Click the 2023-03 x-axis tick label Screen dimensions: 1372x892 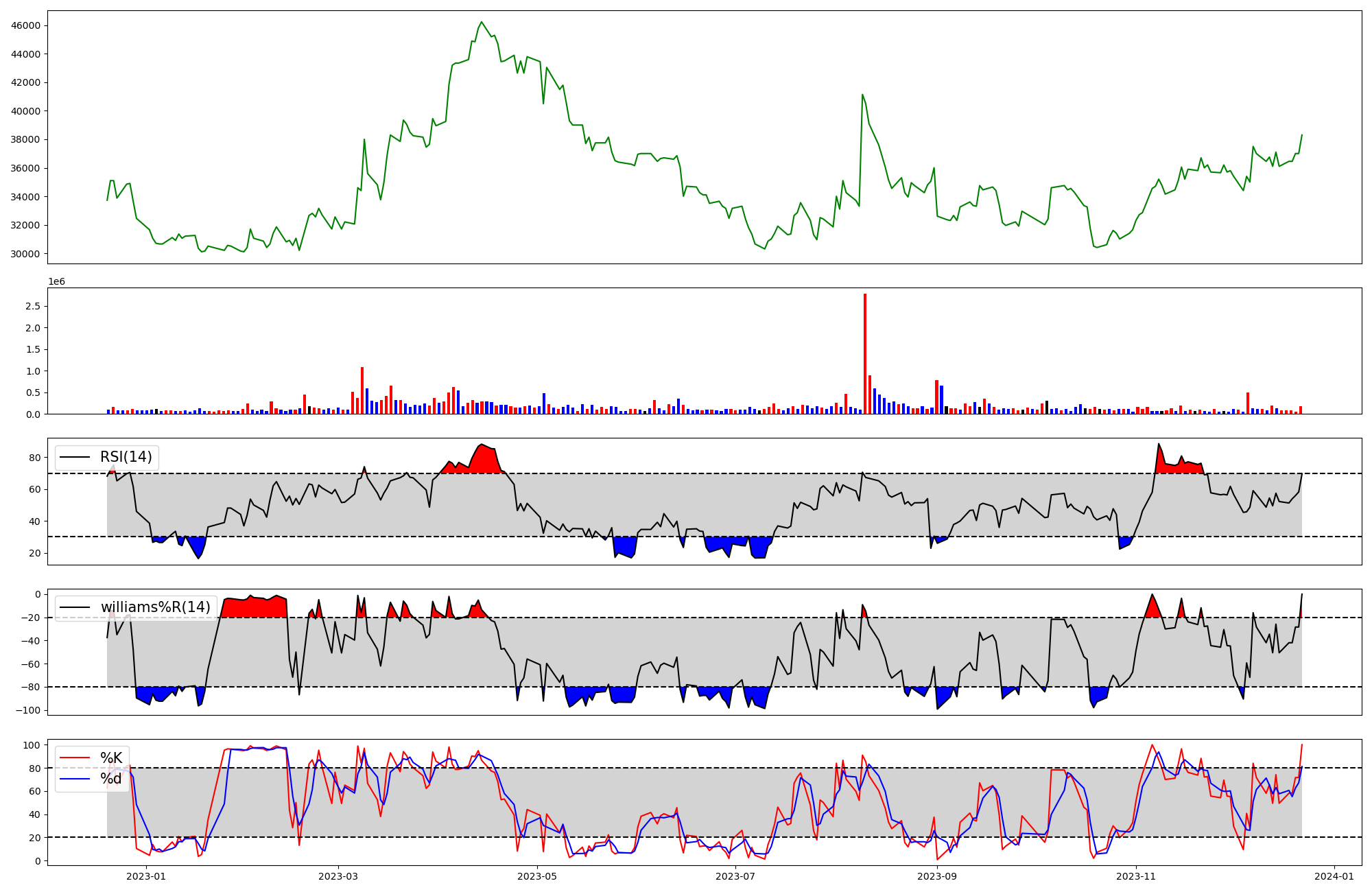pyautogui.click(x=338, y=876)
